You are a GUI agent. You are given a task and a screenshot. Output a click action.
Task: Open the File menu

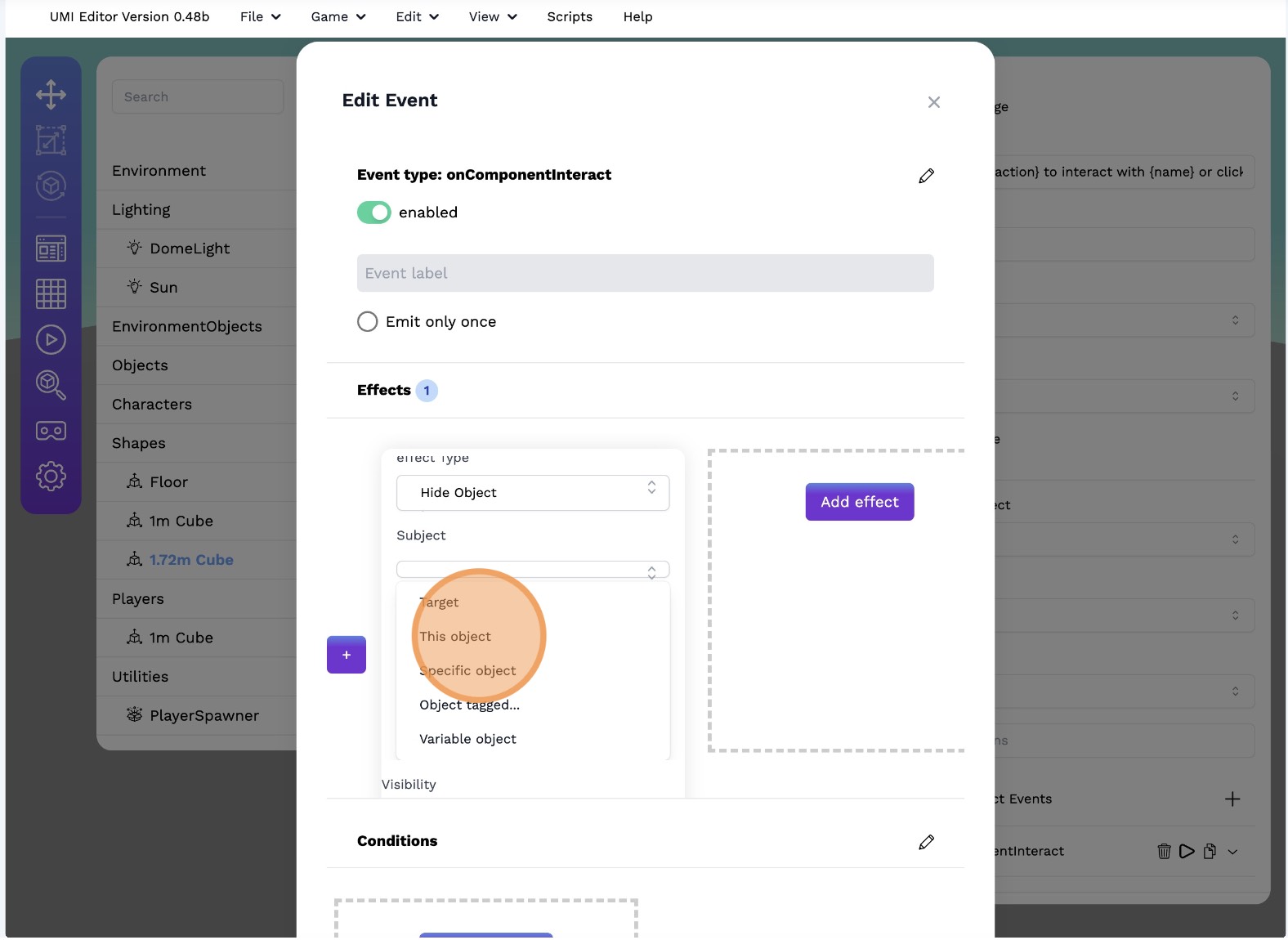[x=260, y=17]
